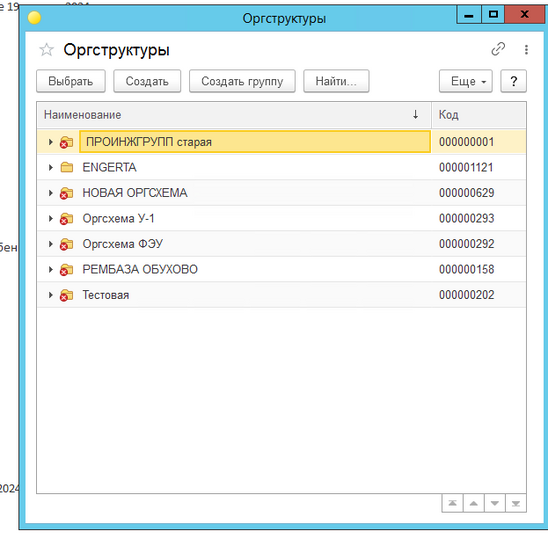Add Оргструктуры to favorites with star icon
548x546 pixels.
tap(46, 50)
